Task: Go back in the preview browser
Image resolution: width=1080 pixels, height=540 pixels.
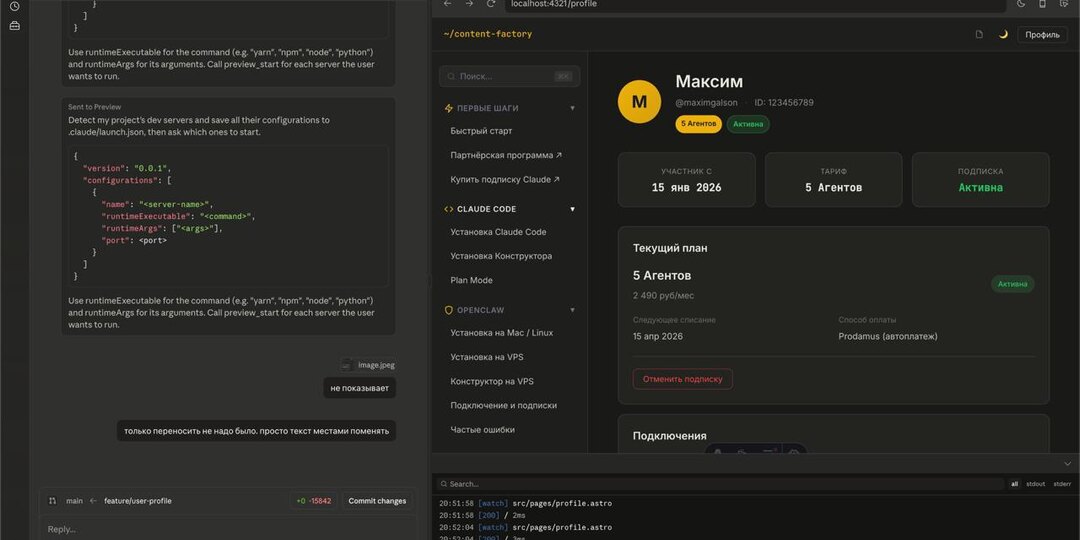Action: (448, 3)
